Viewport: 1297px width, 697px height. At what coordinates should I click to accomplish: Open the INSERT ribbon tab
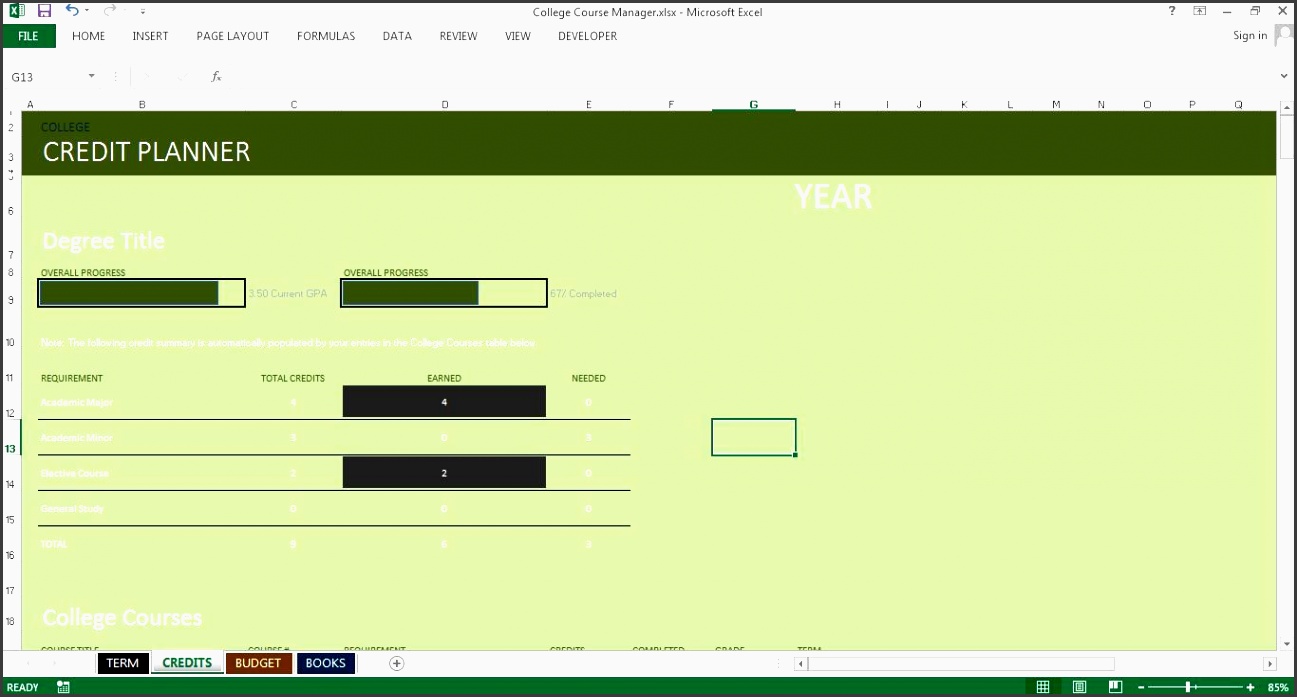click(150, 36)
